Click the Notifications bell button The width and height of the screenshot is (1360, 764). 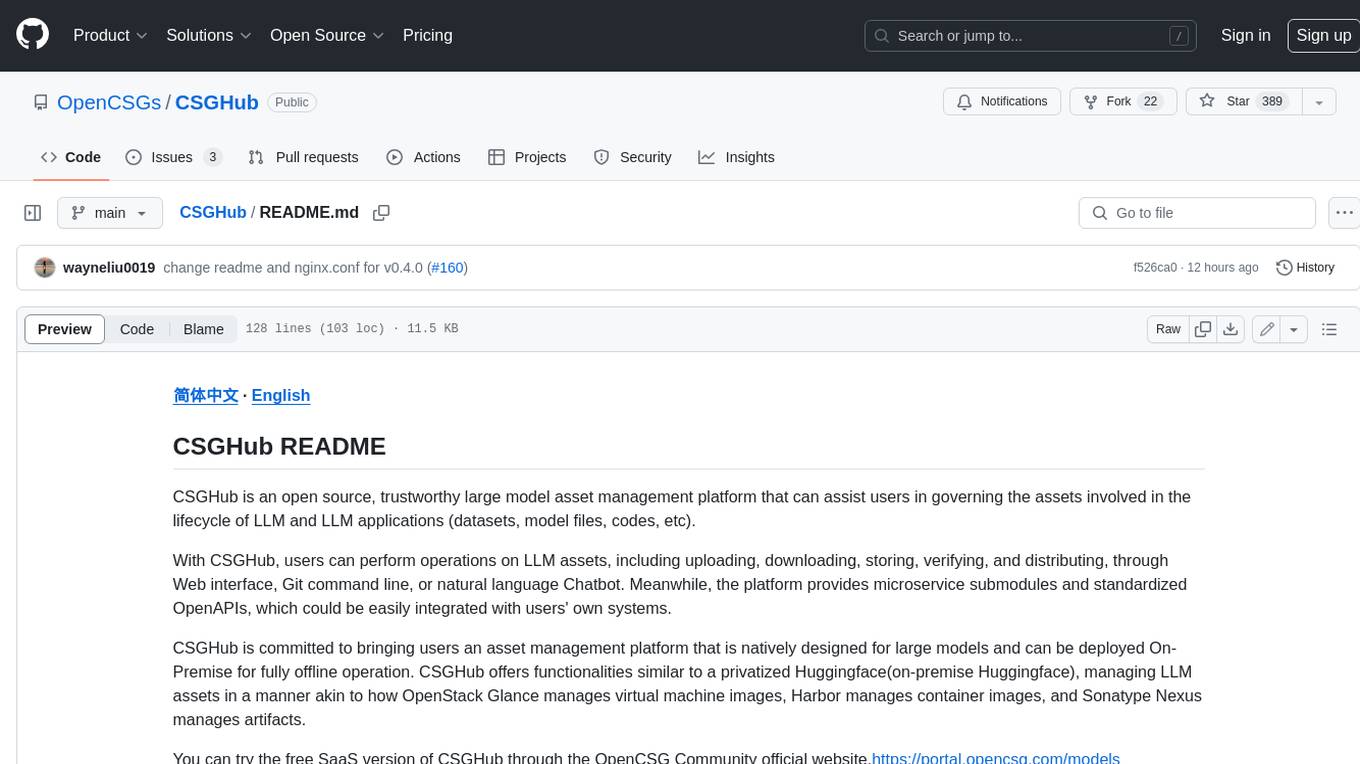tap(1002, 102)
